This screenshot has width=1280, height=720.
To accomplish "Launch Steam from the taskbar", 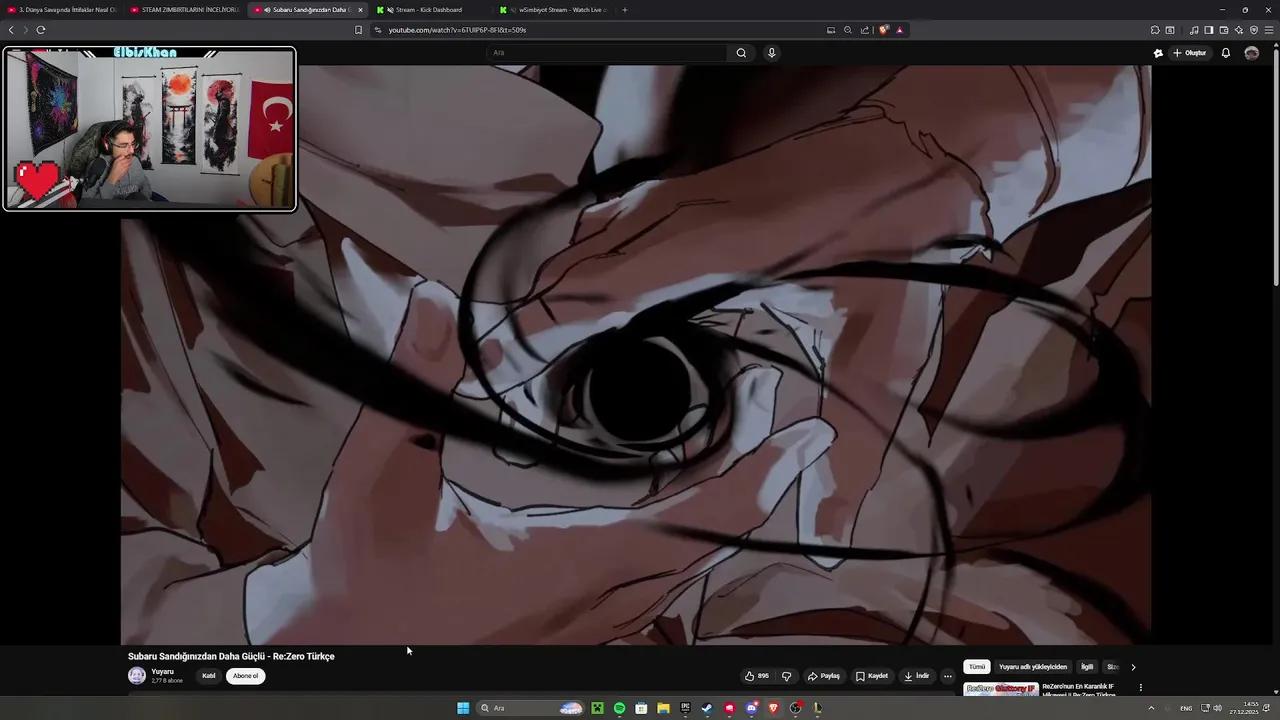I will pos(706,708).
